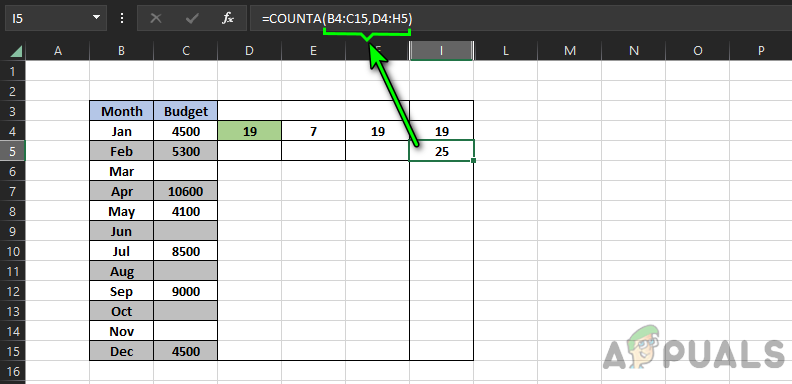This screenshot has width=792, height=384.
Task: Open the Insert Function fx dialog
Action: [x=228, y=18]
